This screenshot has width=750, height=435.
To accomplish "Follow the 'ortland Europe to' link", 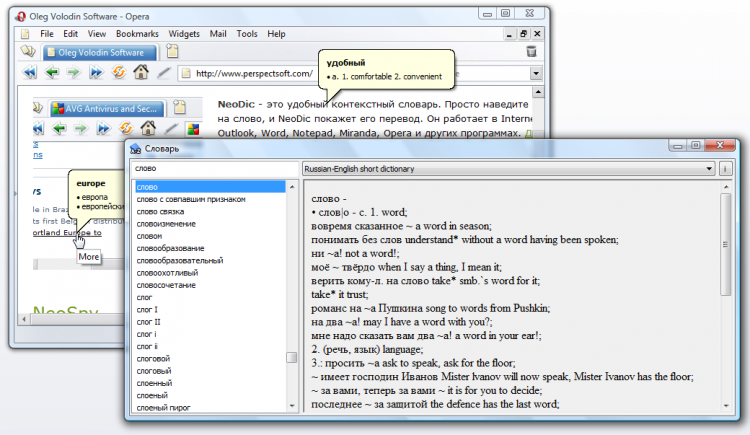I will coord(67,233).
